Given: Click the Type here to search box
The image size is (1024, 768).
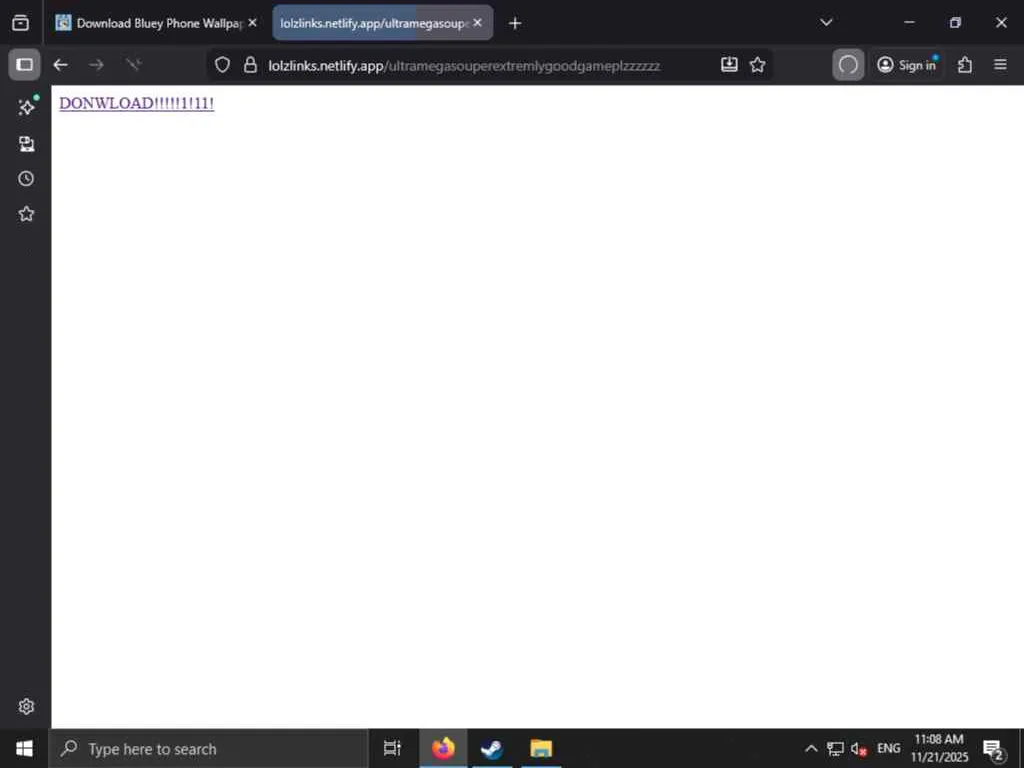Looking at the screenshot, I should click(208, 749).
